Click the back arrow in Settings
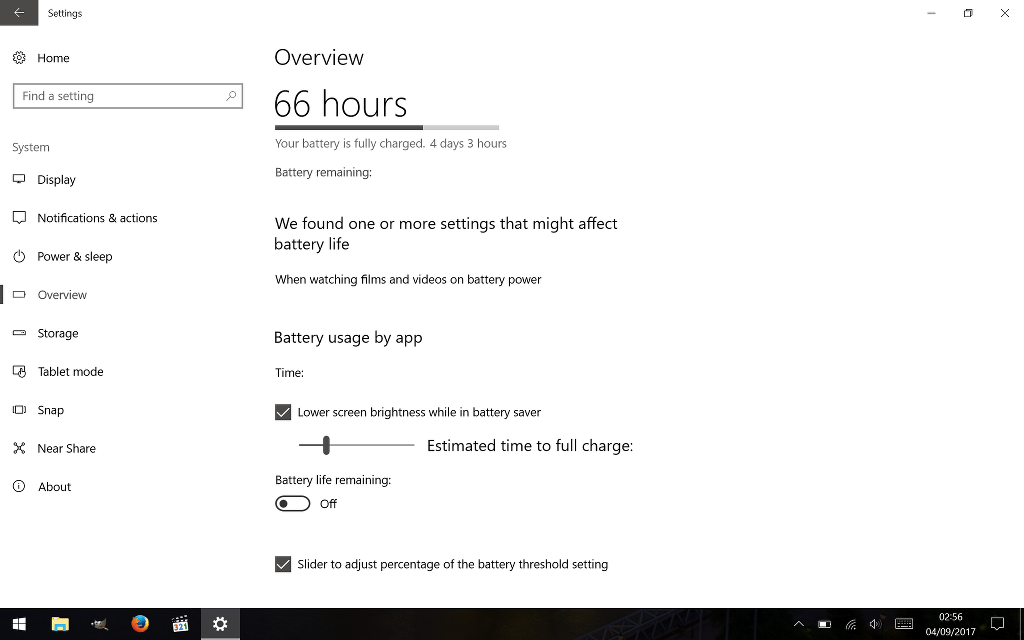 pyautogui.click(x=19, y=13)
